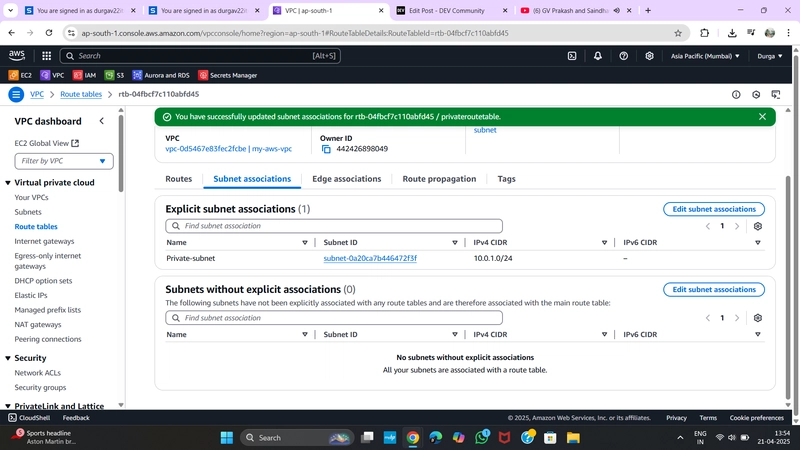Open subnet-0a20ca7b446472f3f link
The image size is (800, 450).
(x=370, y=258)
